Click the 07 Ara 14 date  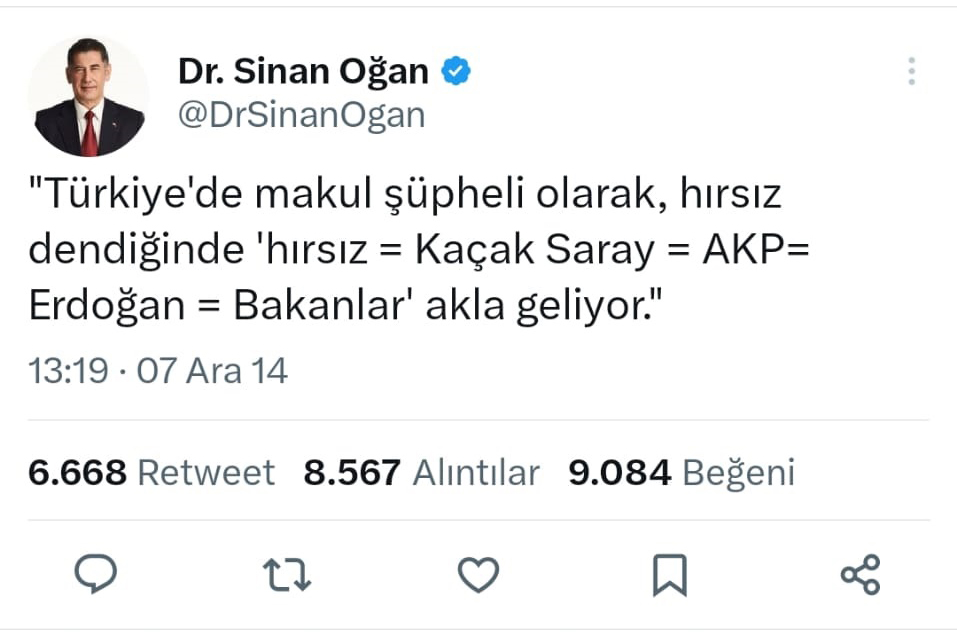(212, 372)
